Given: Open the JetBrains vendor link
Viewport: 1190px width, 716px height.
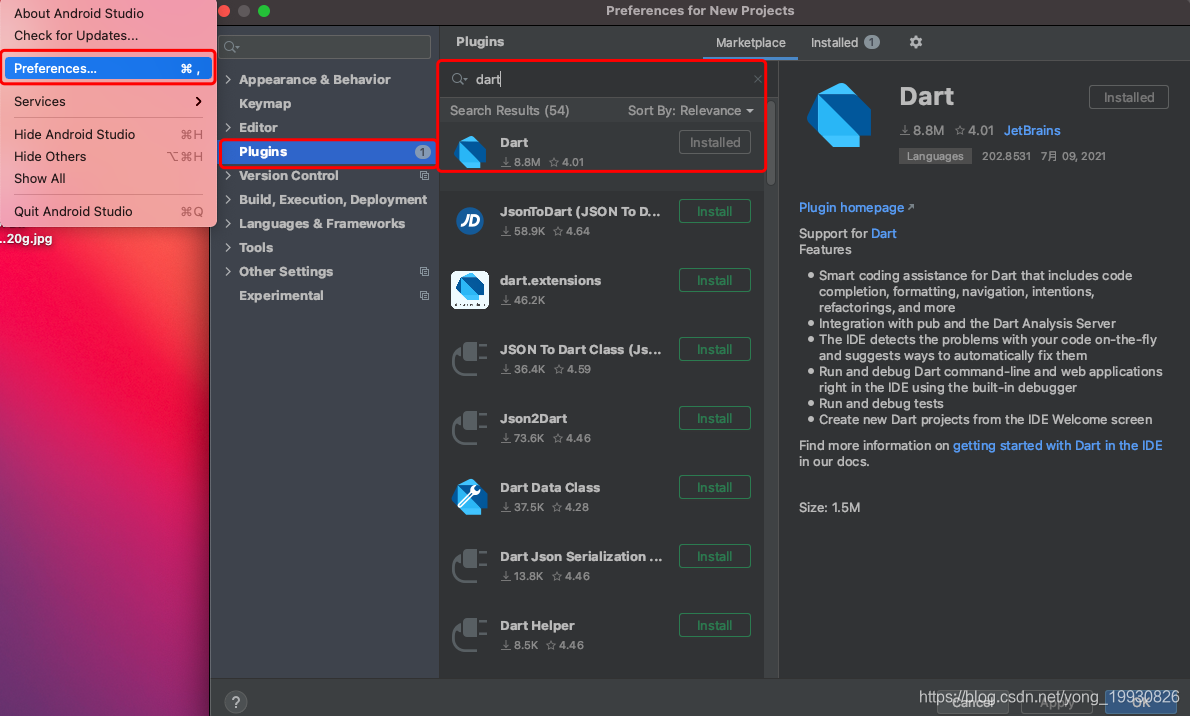Looking at the screenshot, I should click(1032, 131).
